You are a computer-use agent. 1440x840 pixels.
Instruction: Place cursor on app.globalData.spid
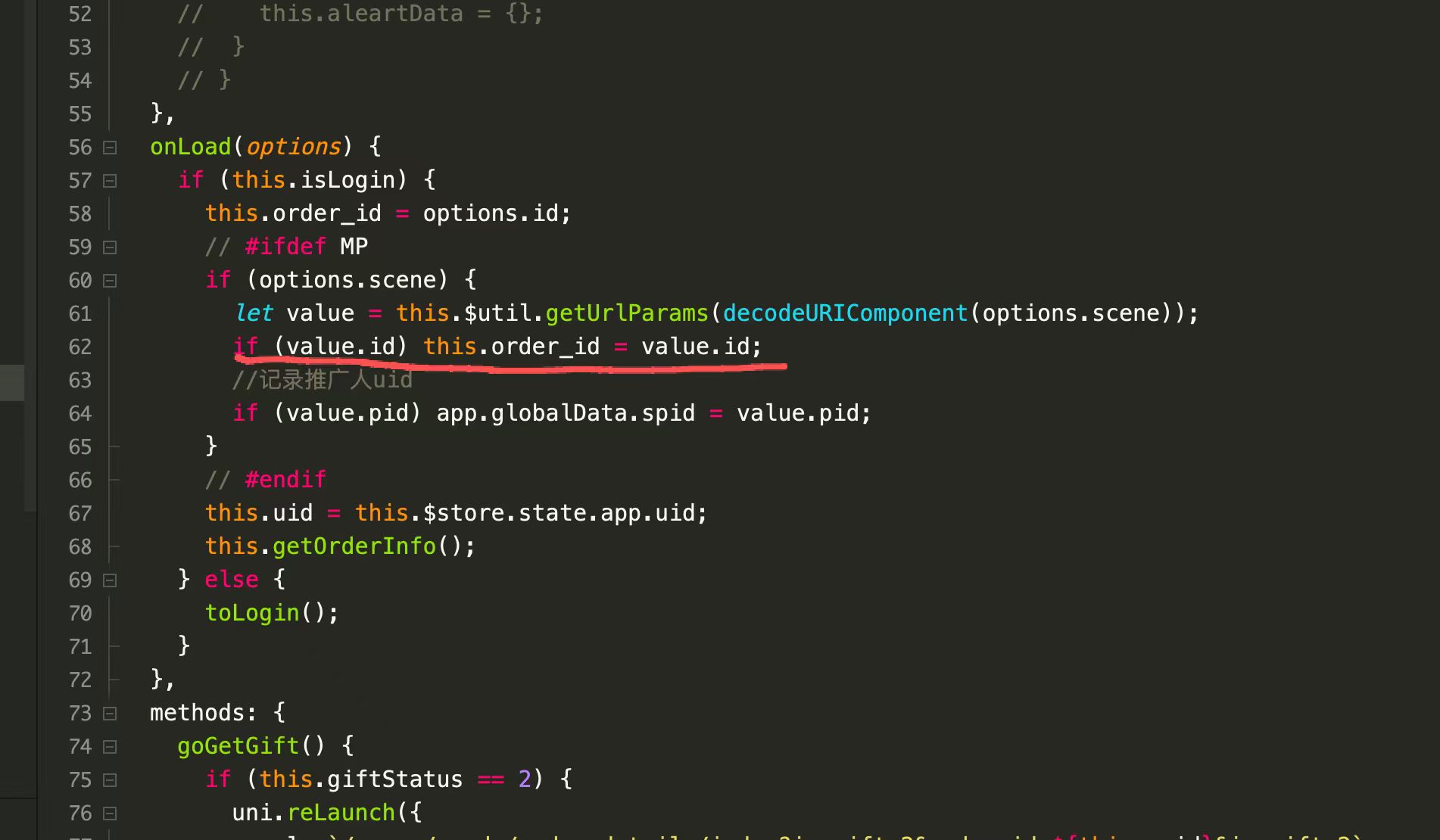click(x=565, y=413)
